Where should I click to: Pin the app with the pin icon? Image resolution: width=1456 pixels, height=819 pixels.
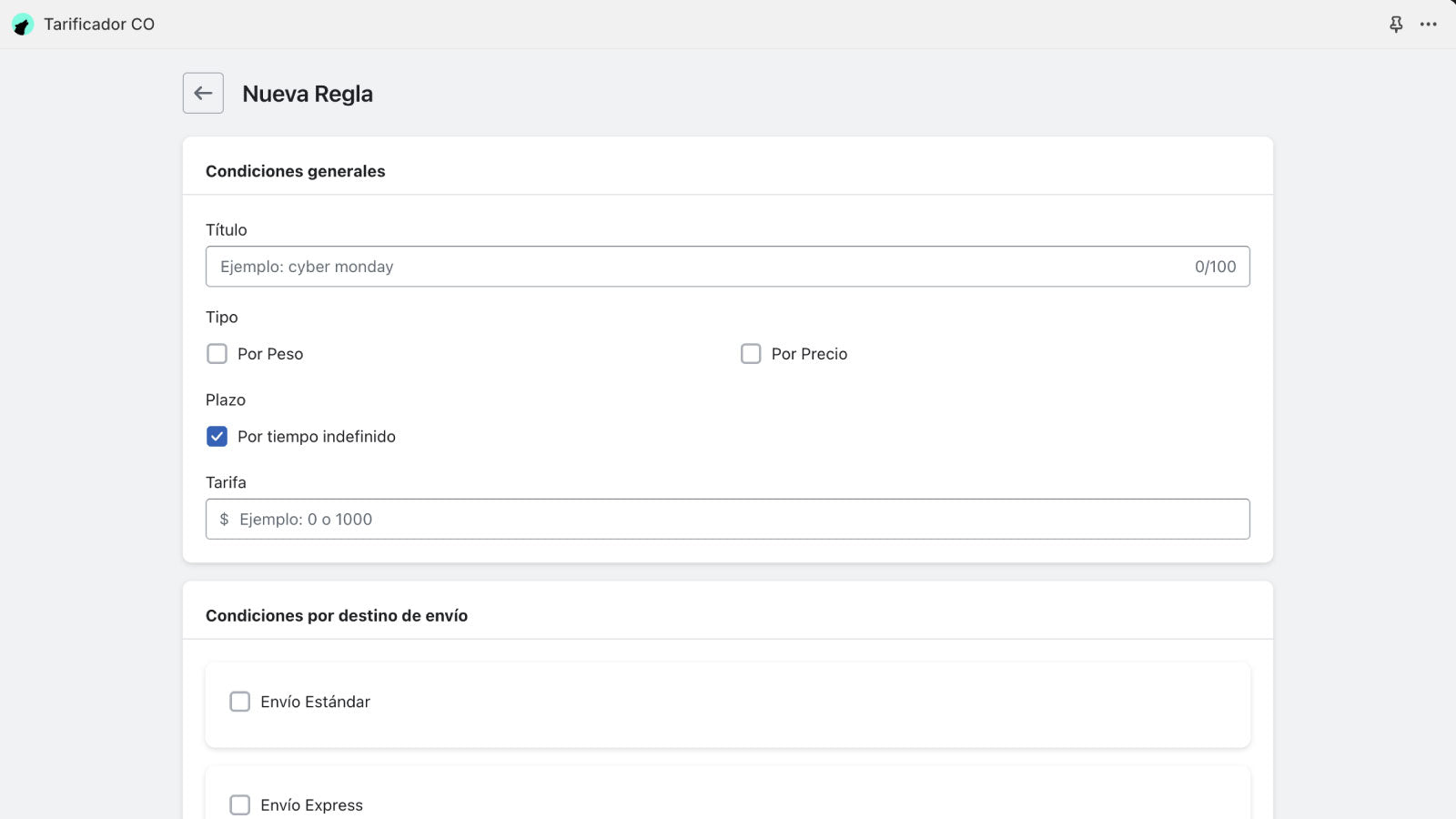click(x=1396, y=25)
